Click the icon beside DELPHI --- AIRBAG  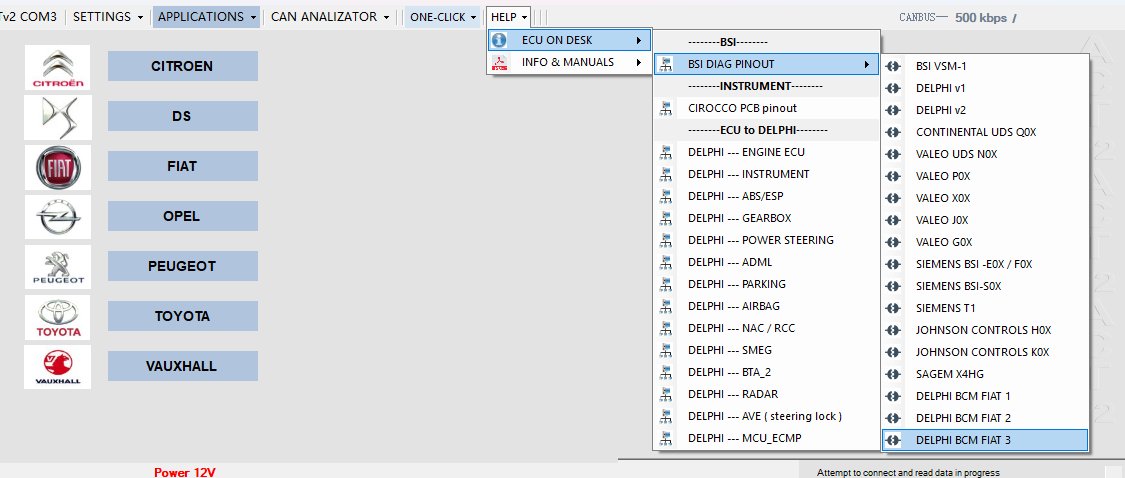(x=667, y=306)
